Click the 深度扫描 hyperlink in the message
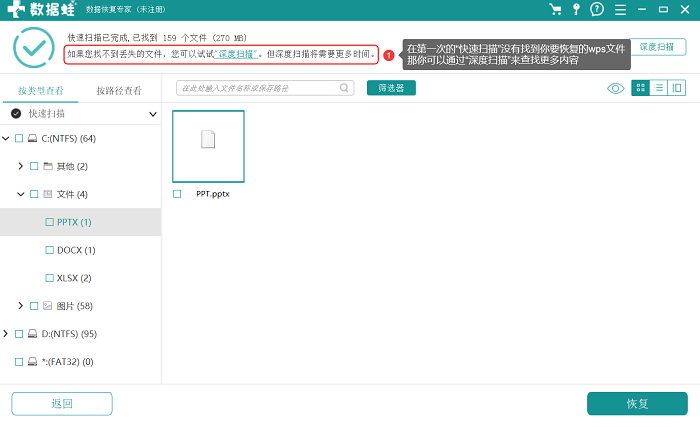 point(236,54)
